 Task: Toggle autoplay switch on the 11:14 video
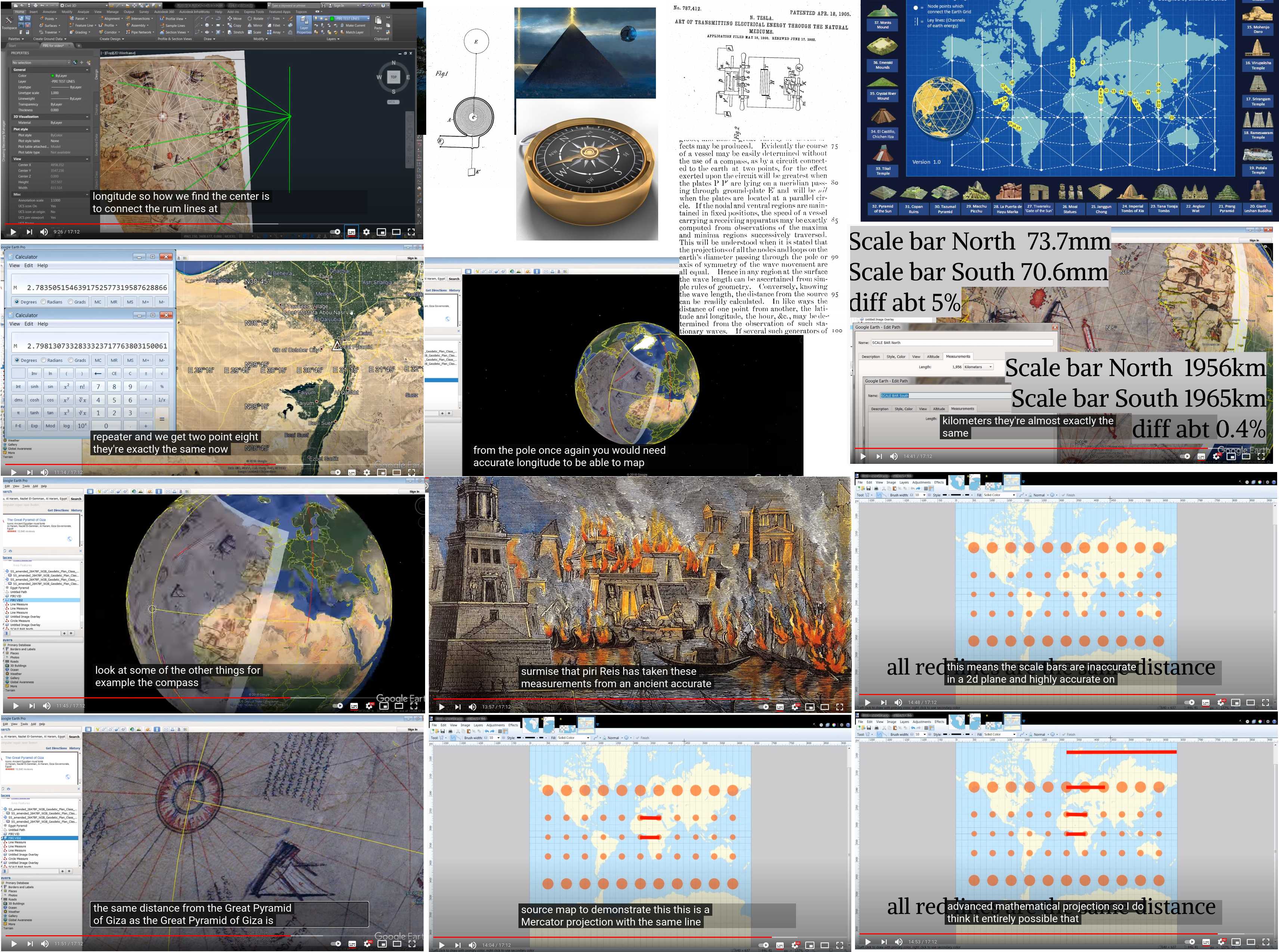[335, 472]
